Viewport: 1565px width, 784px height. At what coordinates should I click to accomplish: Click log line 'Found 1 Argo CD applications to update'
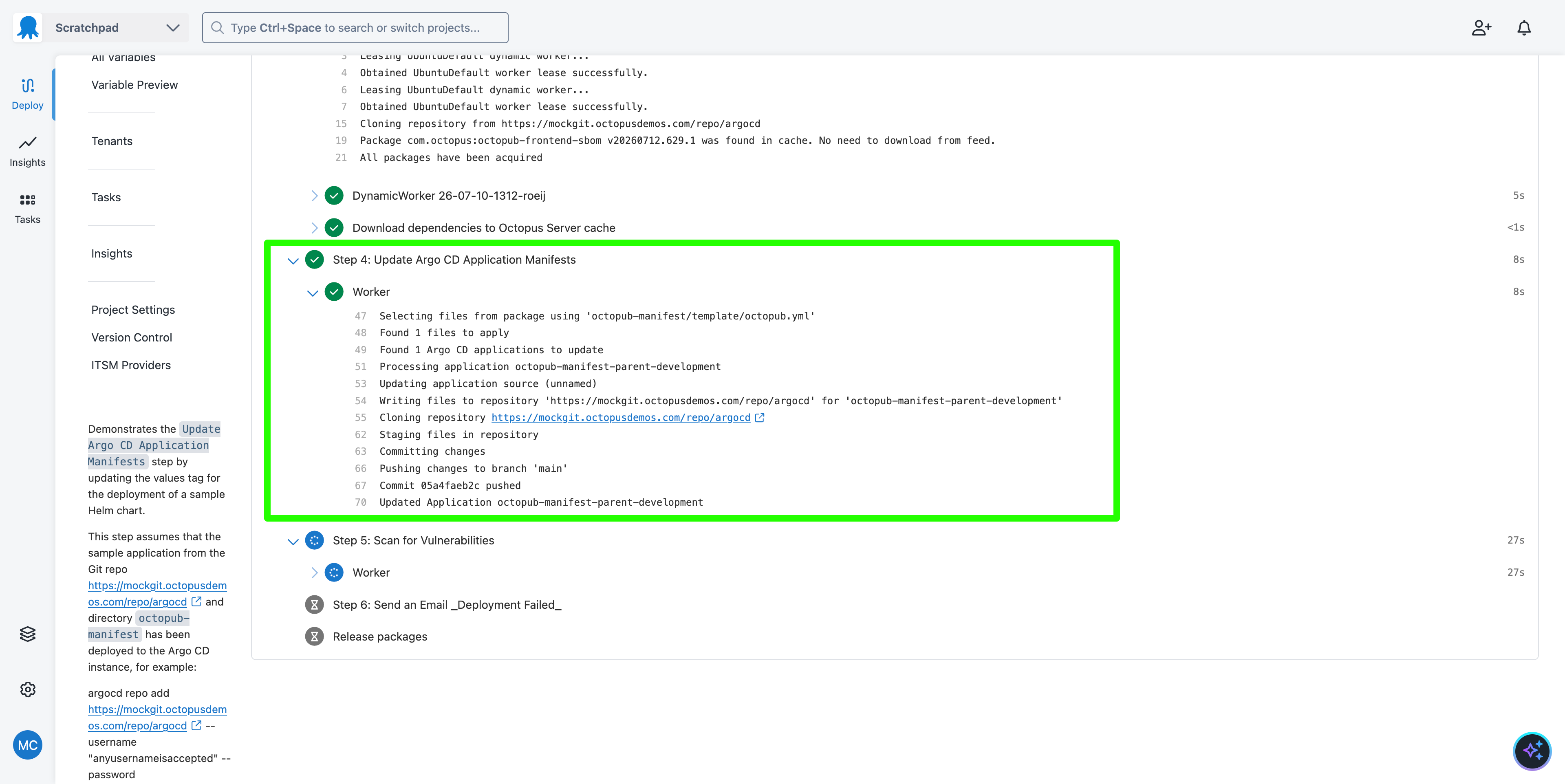click(491, 350)
